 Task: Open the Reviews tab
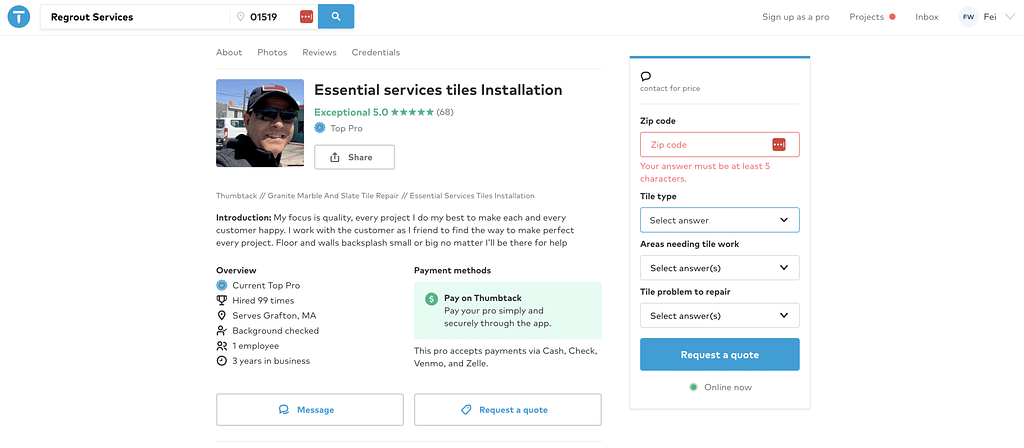319,52
